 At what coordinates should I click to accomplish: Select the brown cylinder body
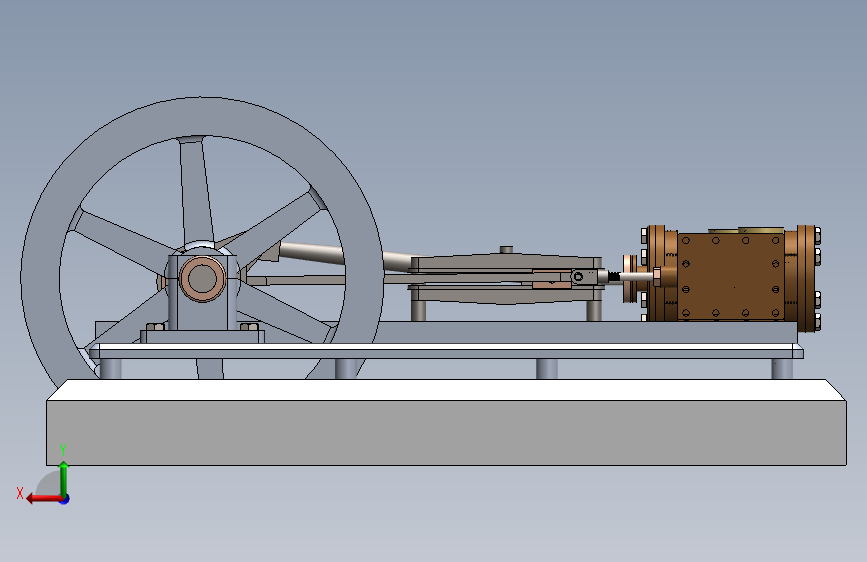click(730, 276)
